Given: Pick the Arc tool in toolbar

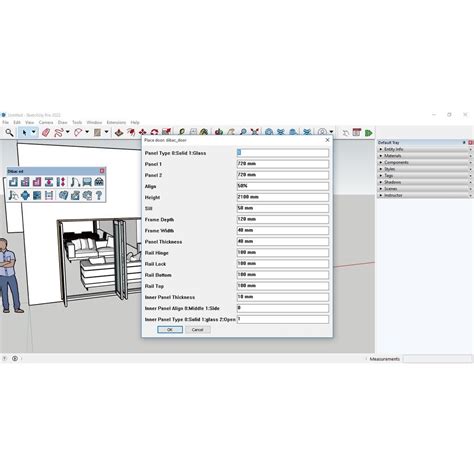Looking at the screenshot, I should pyautogui.click(x=78, y=133).
